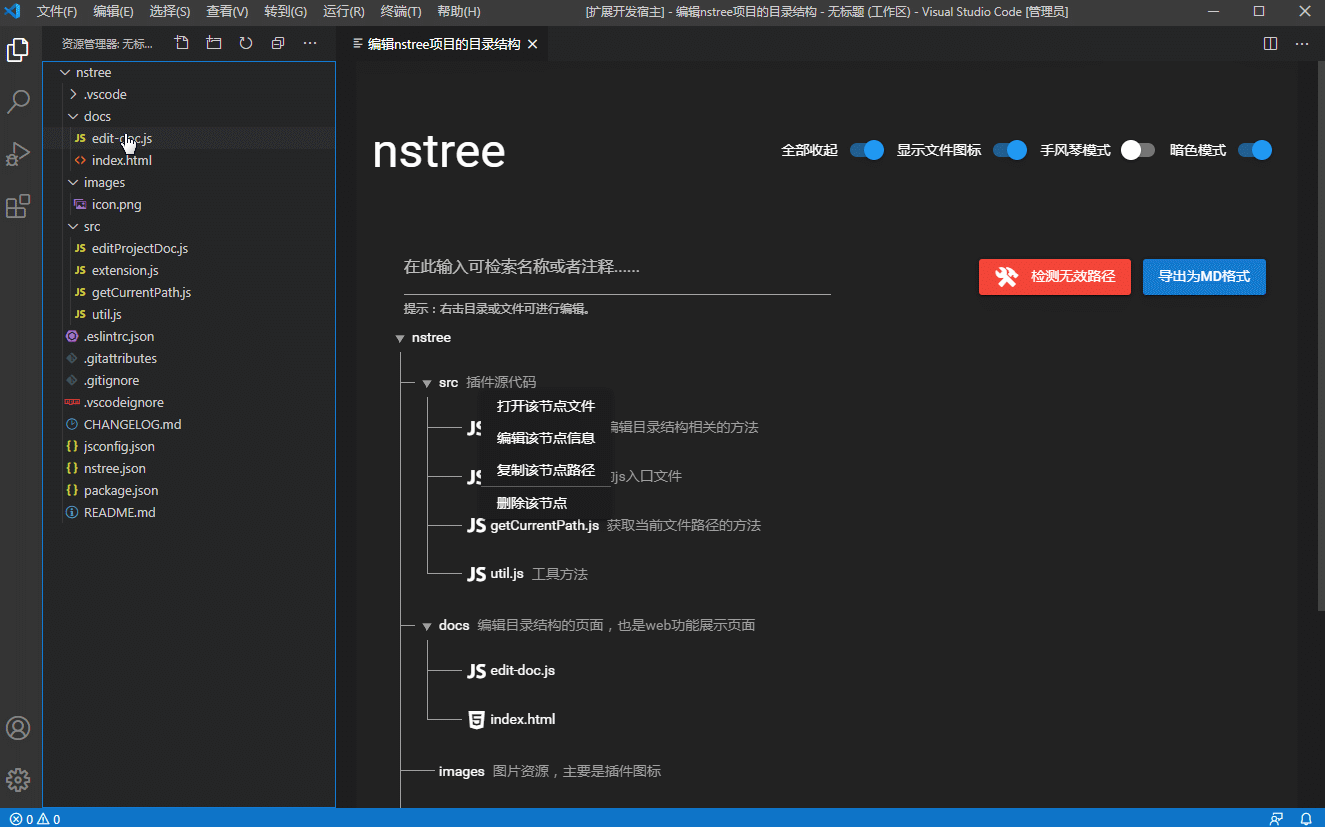This screenshot has height=827, width=1325.
Task: Collapse all folders using the Explorer toolbar icon
Action: click(x=277, y=43)
